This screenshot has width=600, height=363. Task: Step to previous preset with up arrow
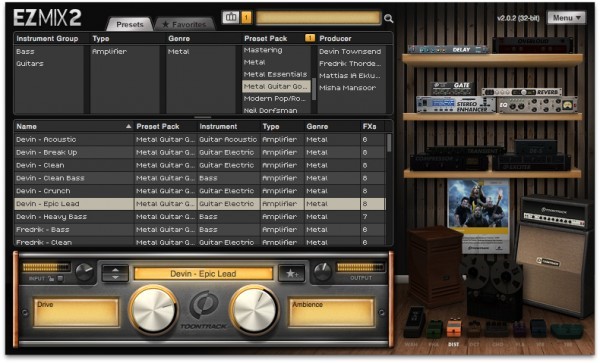pos(115,270)
